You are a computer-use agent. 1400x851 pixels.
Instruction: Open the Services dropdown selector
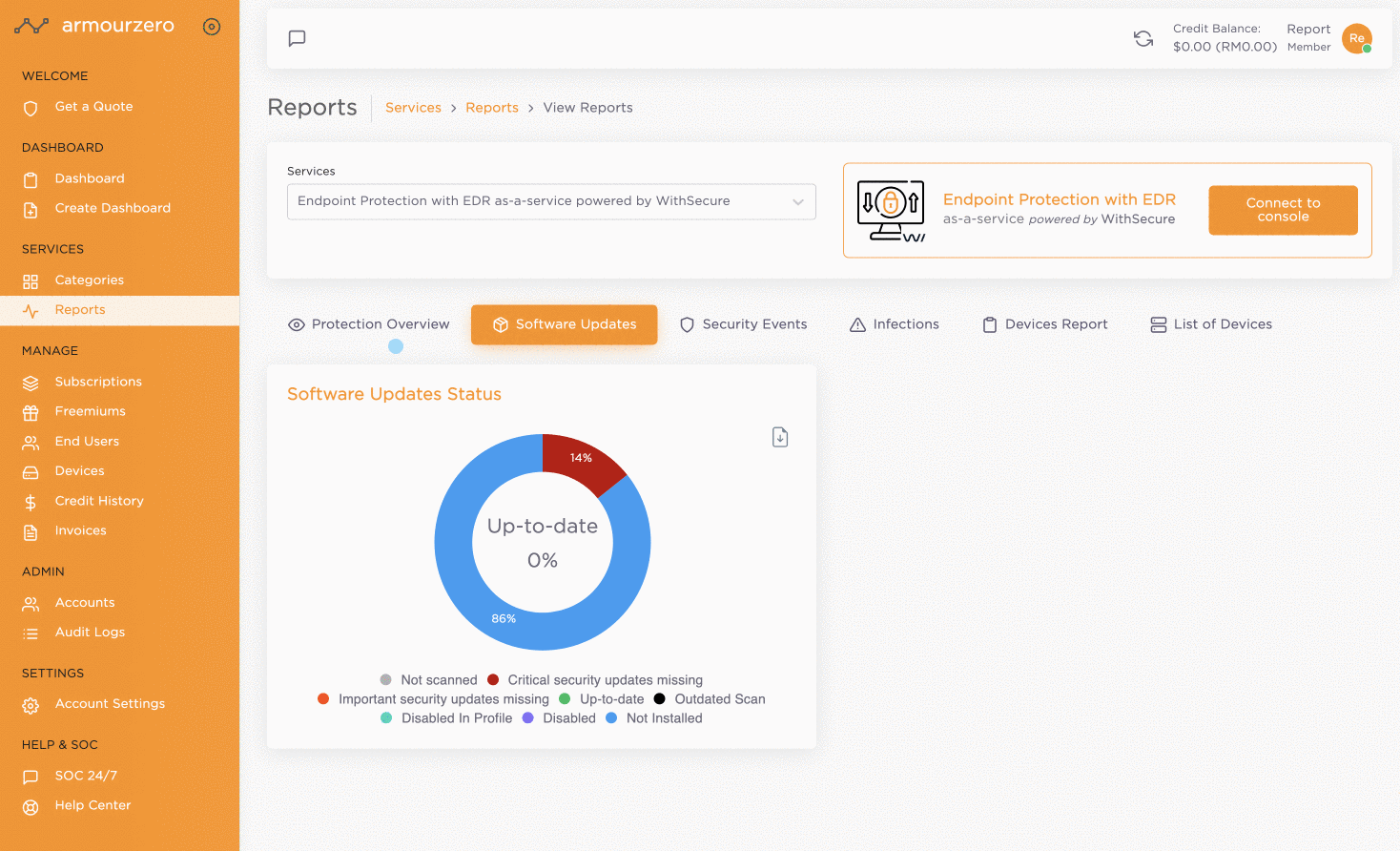click(x=551, y=201)
